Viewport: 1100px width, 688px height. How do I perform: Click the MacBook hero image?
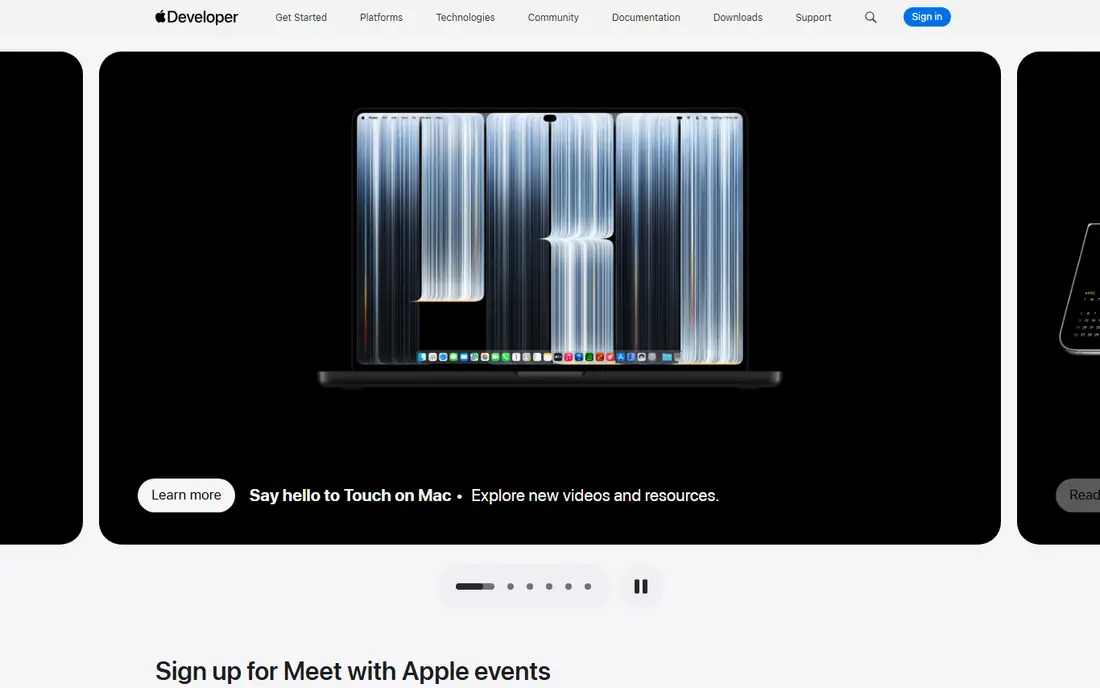click(549, 248)
